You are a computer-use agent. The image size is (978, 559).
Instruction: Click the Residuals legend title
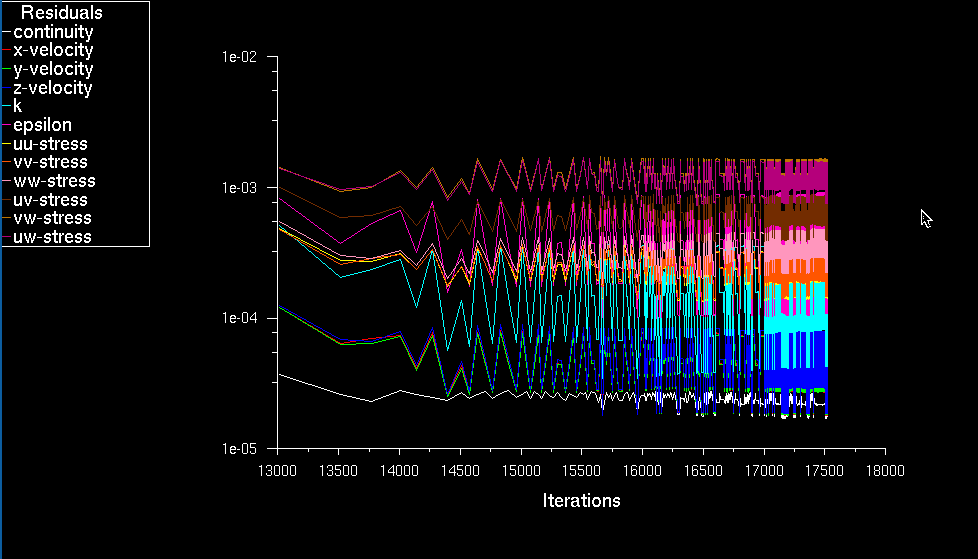[62, 12]
